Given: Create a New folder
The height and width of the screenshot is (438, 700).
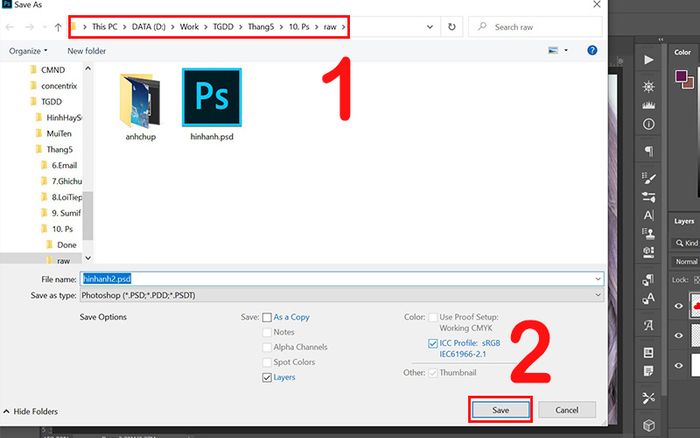Looking at the screenshot, I should tap(87, 51).
